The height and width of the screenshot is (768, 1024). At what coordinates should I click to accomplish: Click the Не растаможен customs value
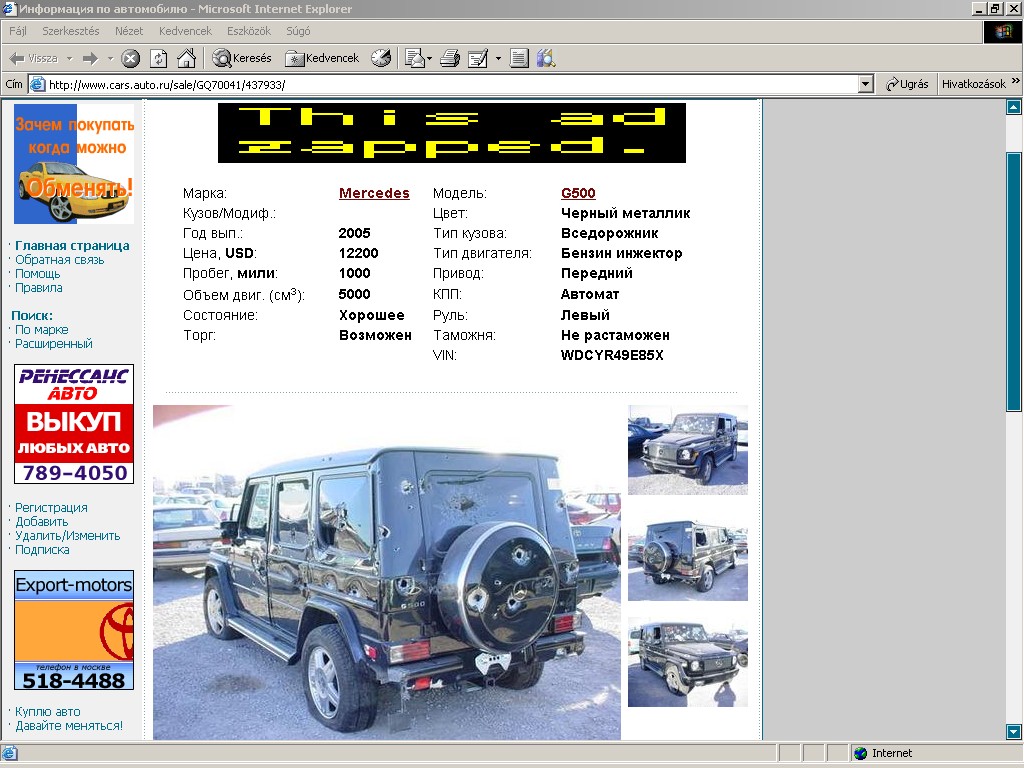click(x=615, y=336)
